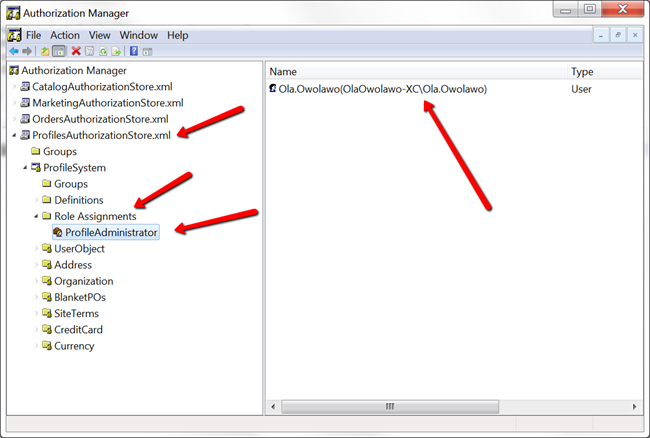Select the Authorization Manager root node

click(x=74, y=70)
